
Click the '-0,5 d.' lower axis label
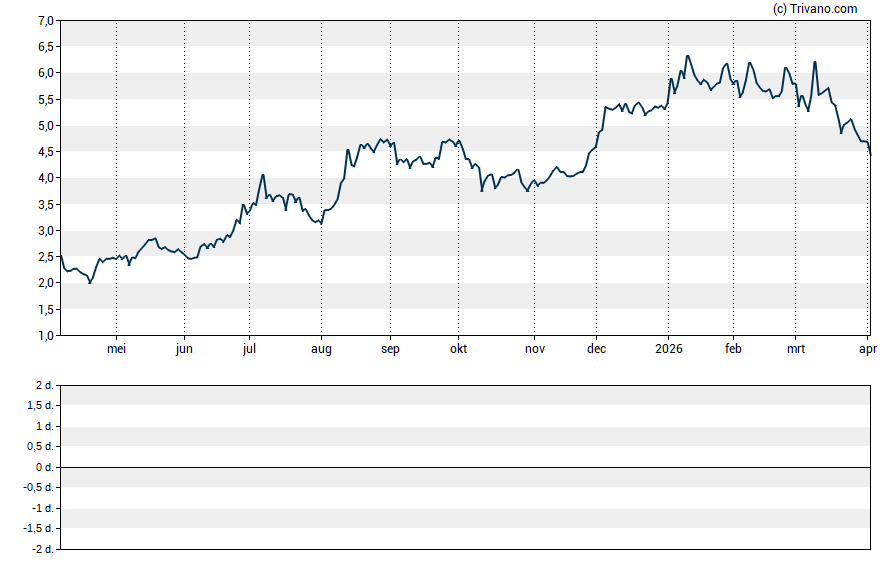tap(39, 487)
